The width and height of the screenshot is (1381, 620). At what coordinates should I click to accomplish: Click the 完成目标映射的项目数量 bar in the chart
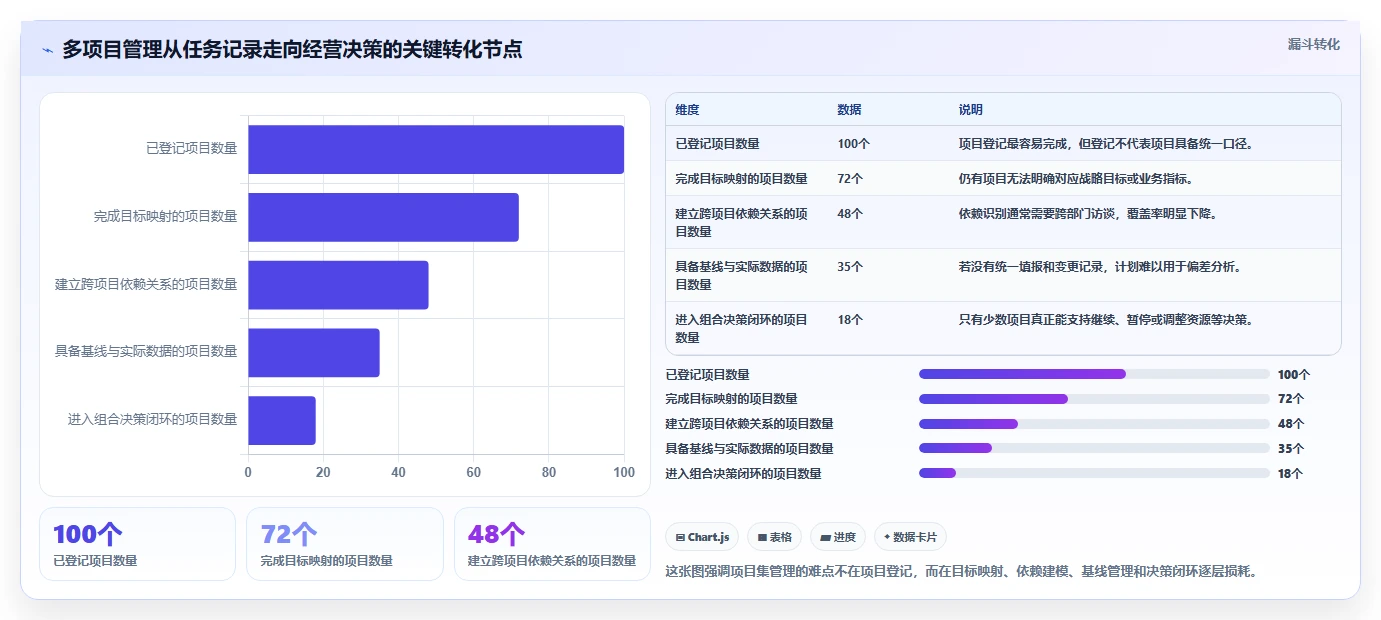(x=383, y=217)
